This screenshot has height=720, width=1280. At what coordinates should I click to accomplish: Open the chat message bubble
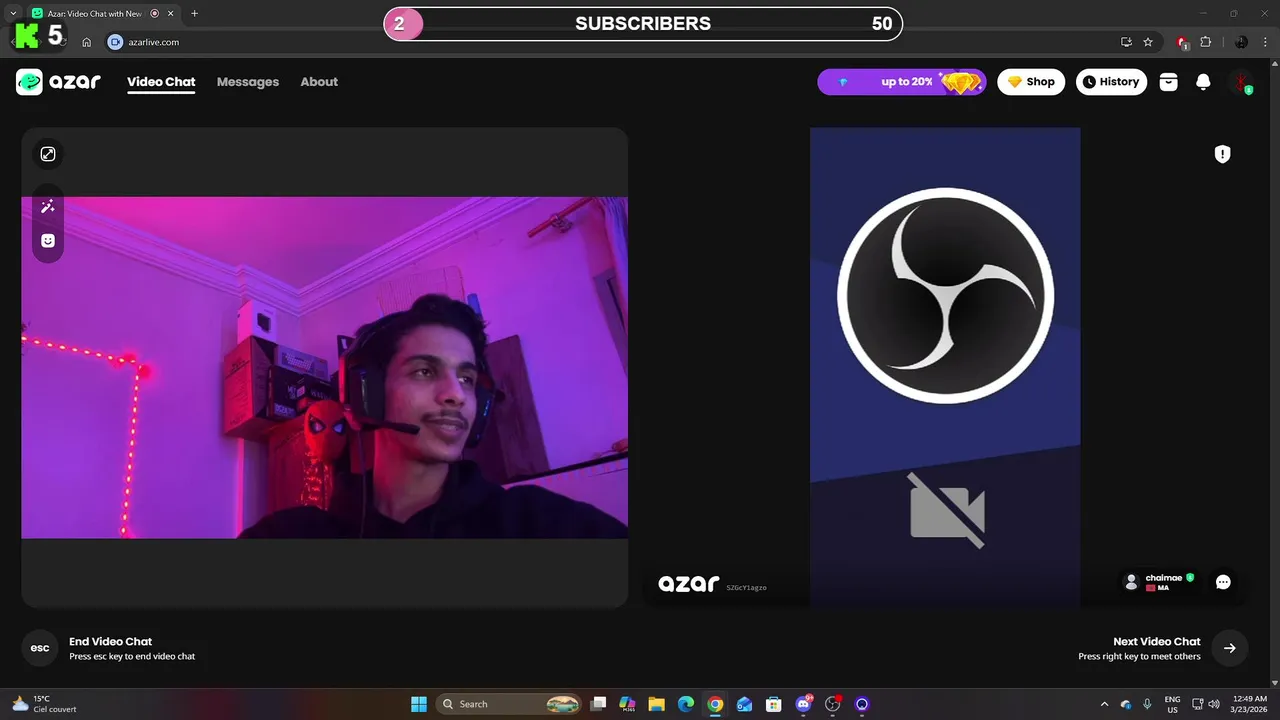(x=1223, y=582)
